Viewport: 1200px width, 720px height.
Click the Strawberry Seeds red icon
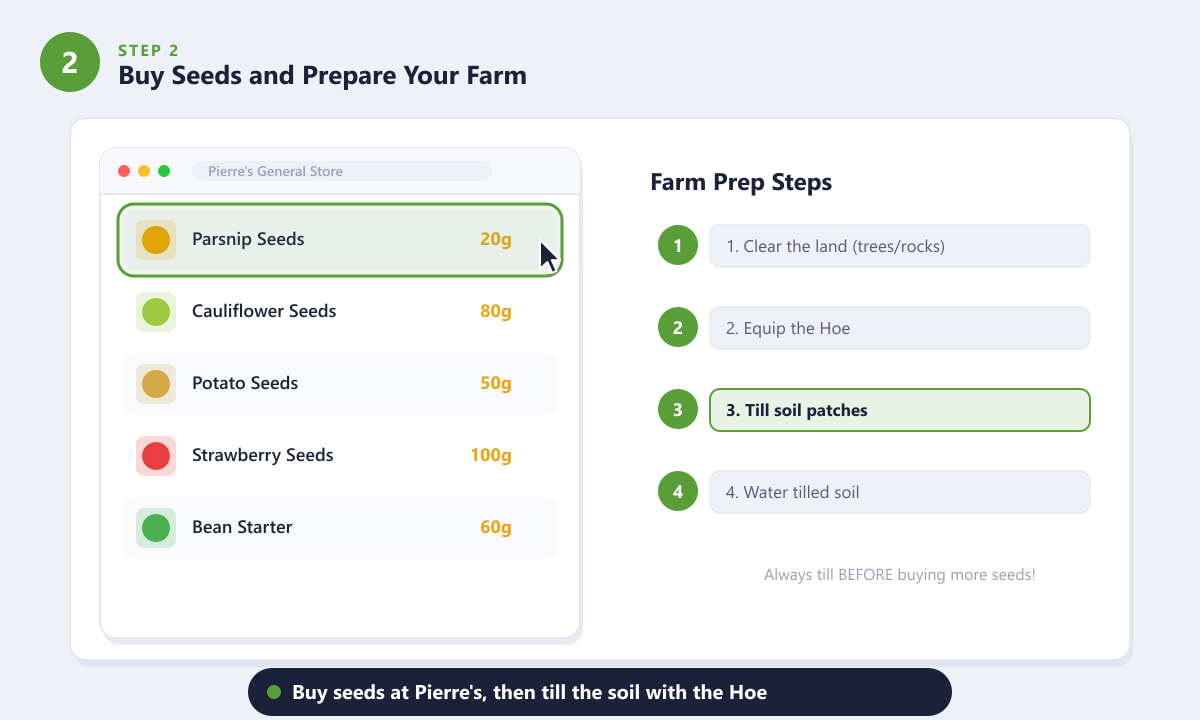156,456
